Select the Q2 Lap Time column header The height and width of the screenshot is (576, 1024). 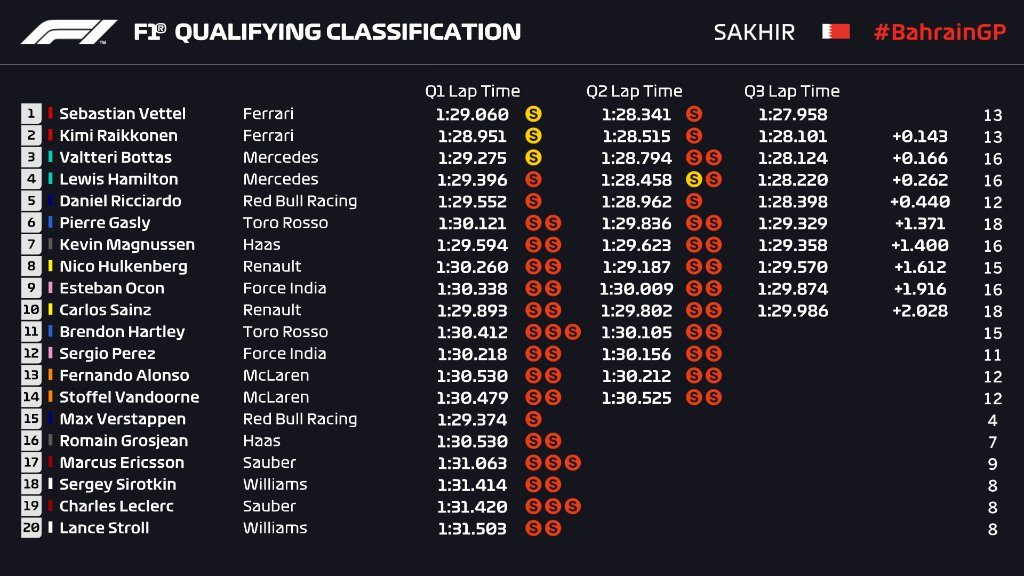point(634,91)
